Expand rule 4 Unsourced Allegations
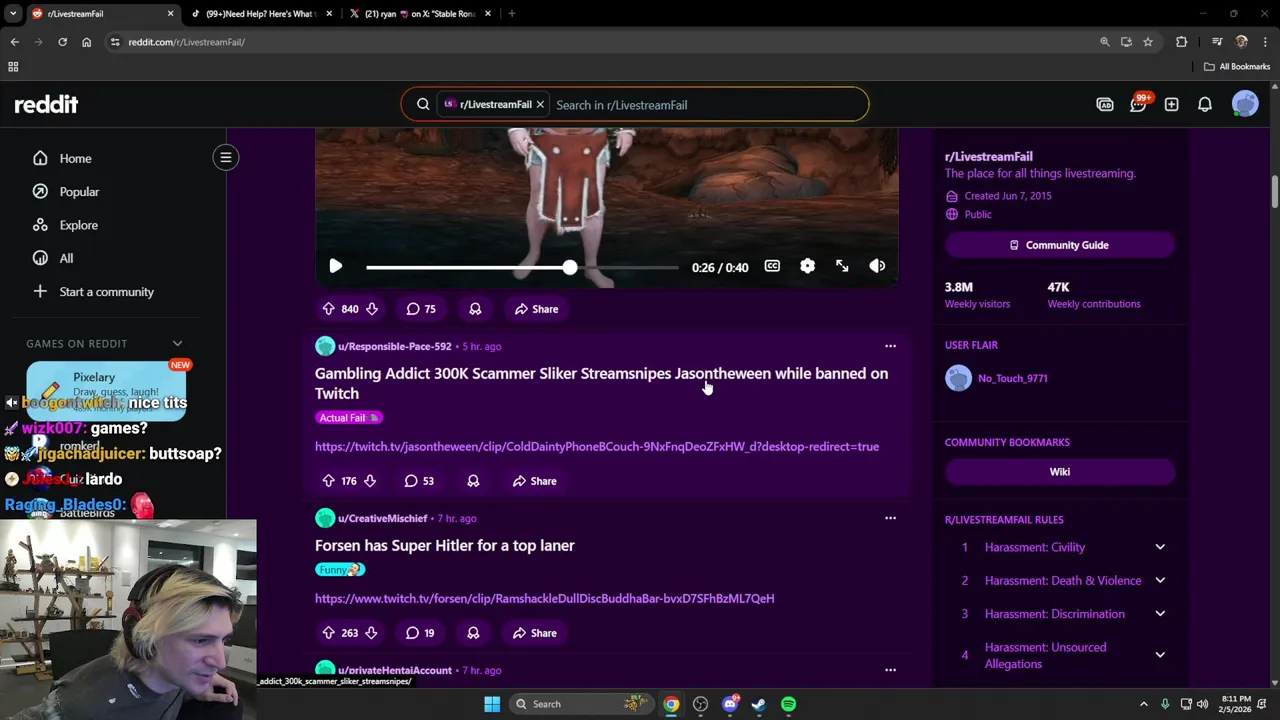1280x720 pixels. click(x=1160, y=655)
